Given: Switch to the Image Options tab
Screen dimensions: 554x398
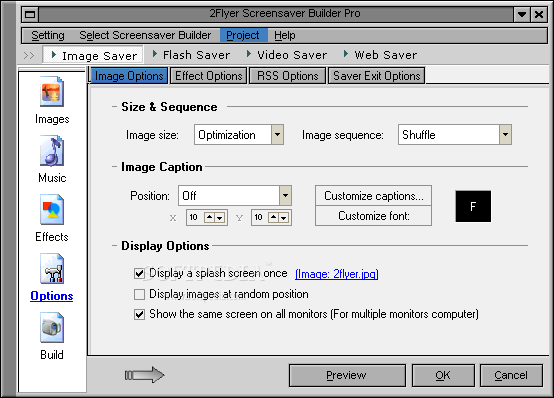Looking at the screenshot, I should [x=129, y=76].
